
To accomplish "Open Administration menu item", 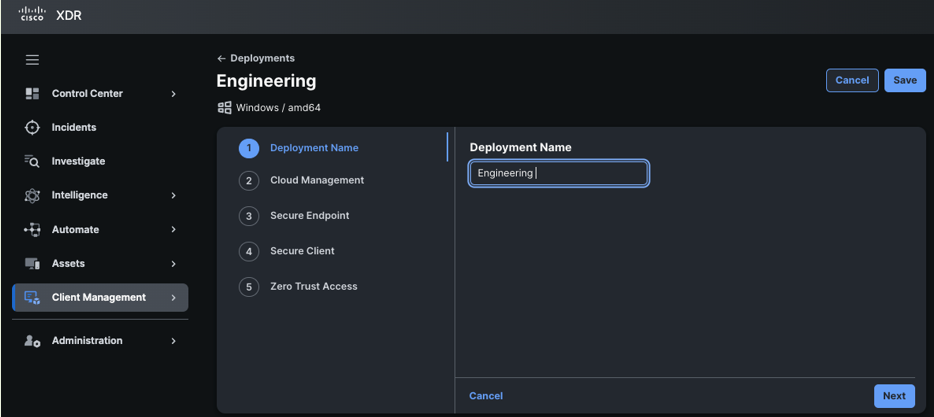I will click(x=100, y=341).
